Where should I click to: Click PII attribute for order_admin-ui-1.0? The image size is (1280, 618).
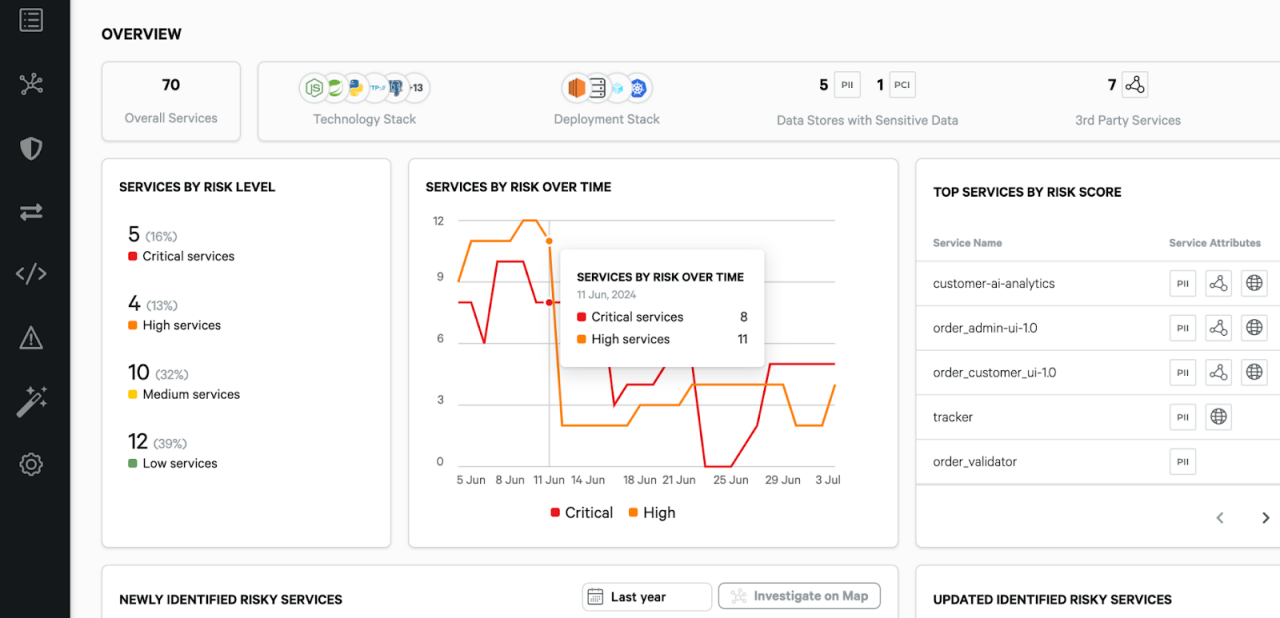point(1183,328)
